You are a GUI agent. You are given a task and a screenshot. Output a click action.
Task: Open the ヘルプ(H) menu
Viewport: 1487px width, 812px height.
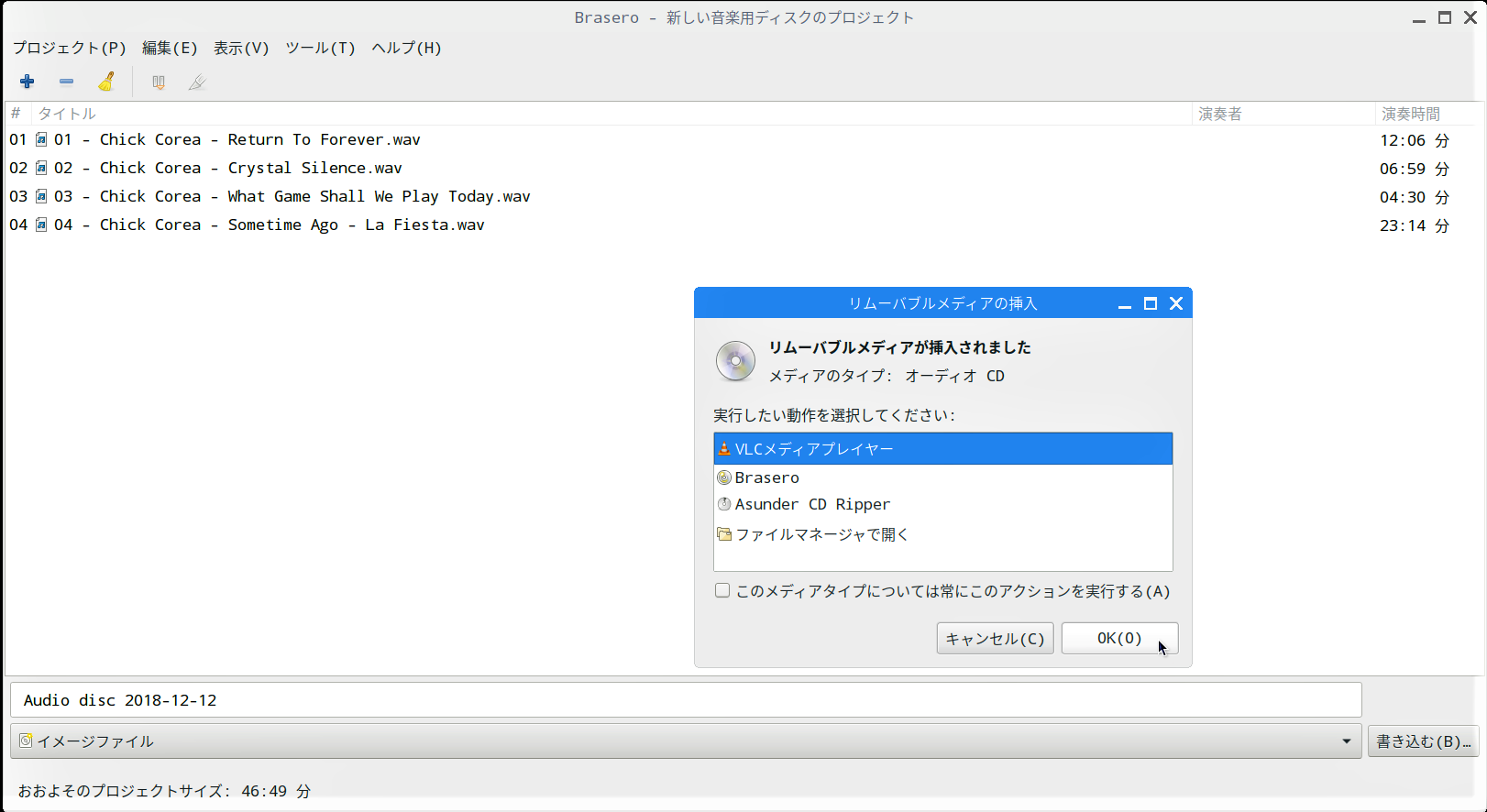pos(406,48)
